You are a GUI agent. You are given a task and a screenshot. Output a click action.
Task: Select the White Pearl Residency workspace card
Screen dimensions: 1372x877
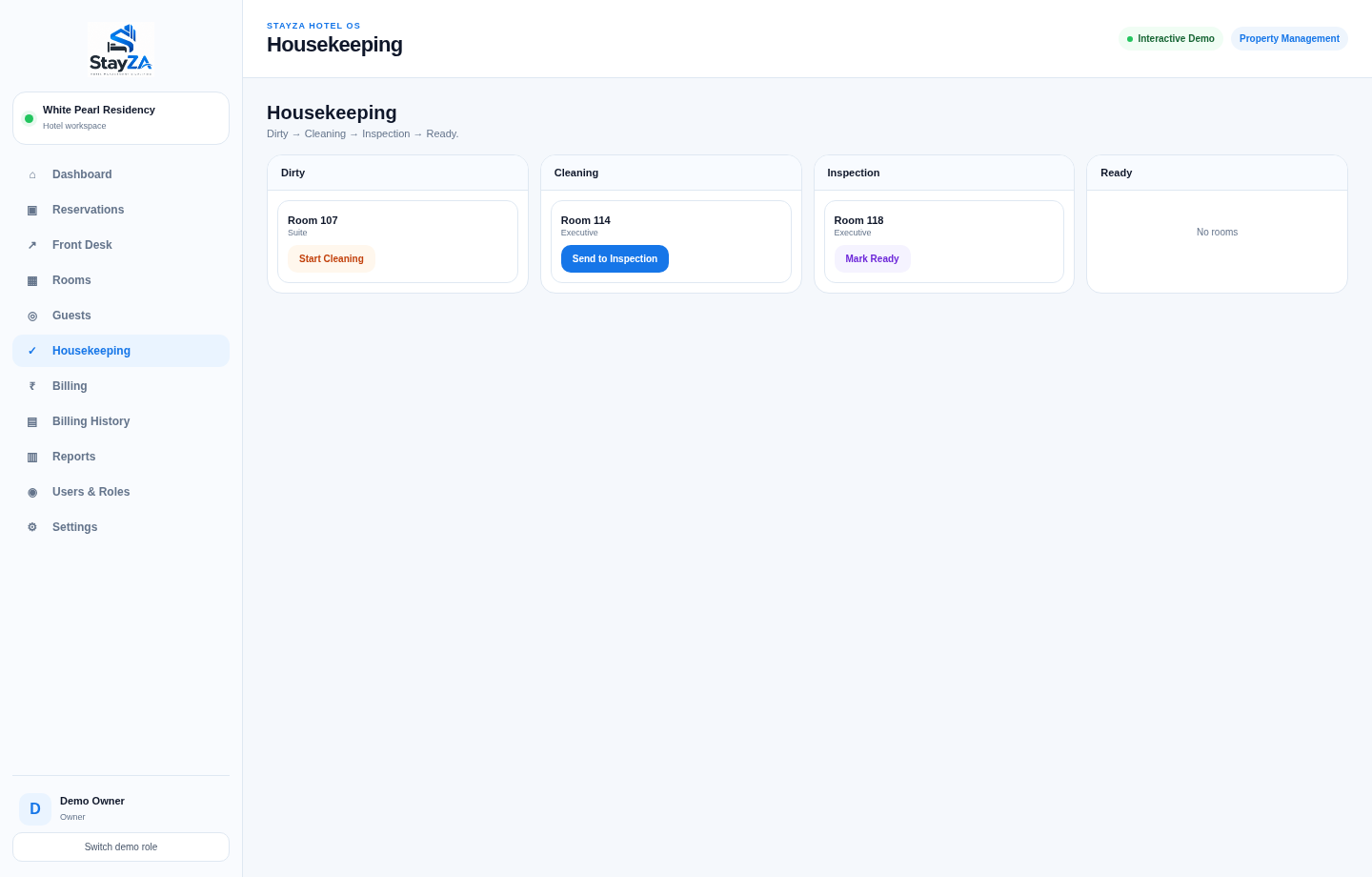(121, 118)
